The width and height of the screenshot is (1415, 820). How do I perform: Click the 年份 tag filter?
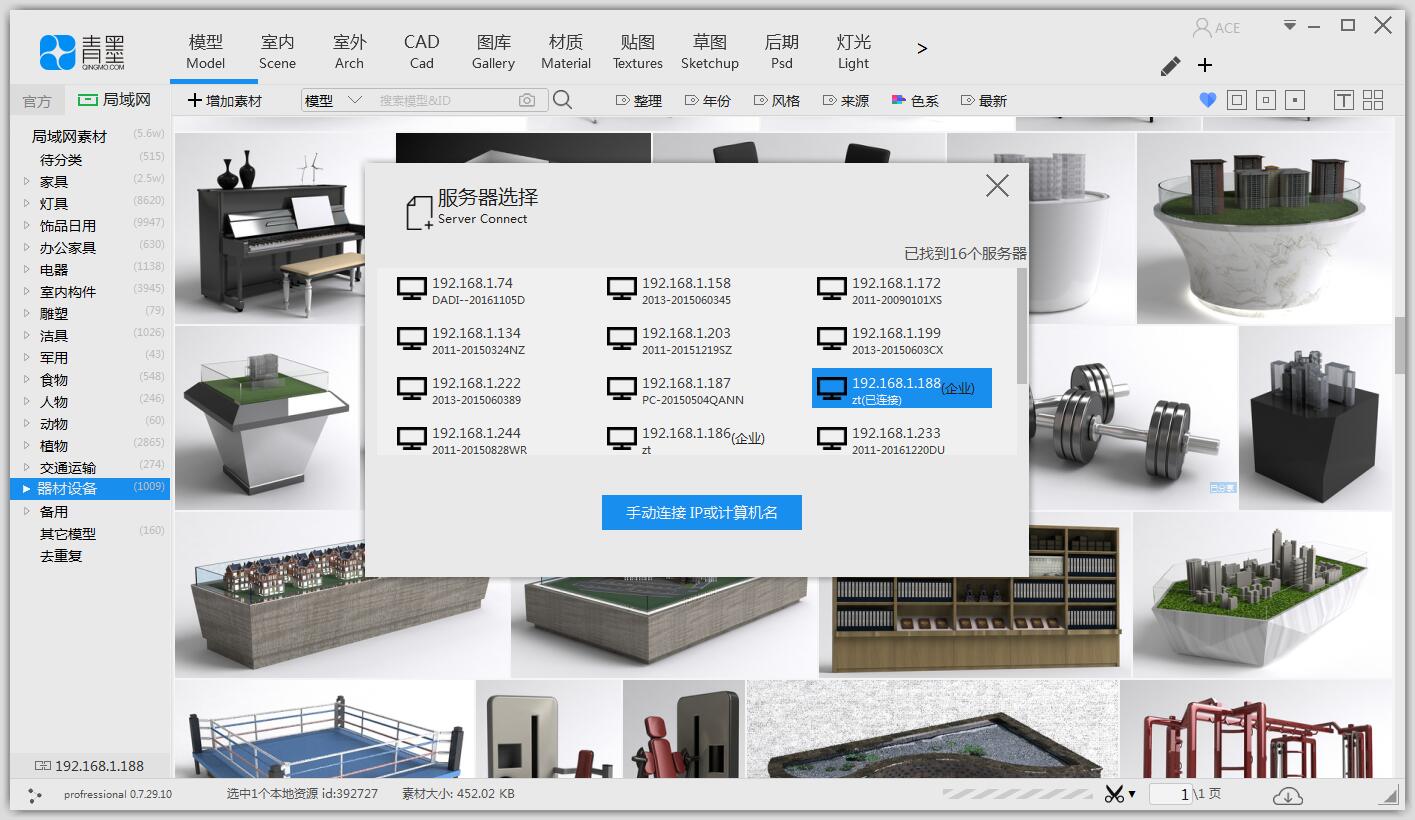click(x=708, y=101)
